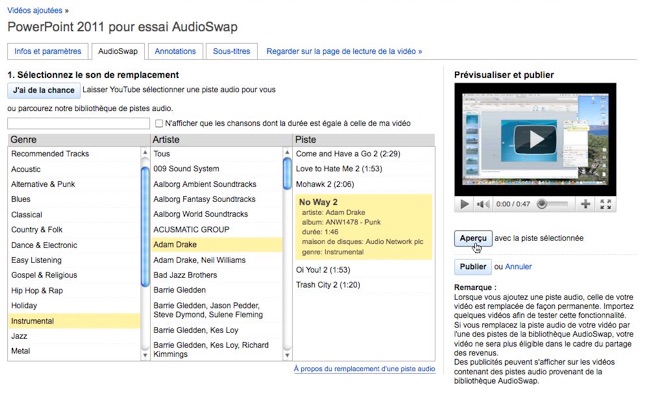This screenshot has width=653, height=396.
Task: Open the À propos du remplacement link
Action: pyautogui.click(x=364, y=369)
